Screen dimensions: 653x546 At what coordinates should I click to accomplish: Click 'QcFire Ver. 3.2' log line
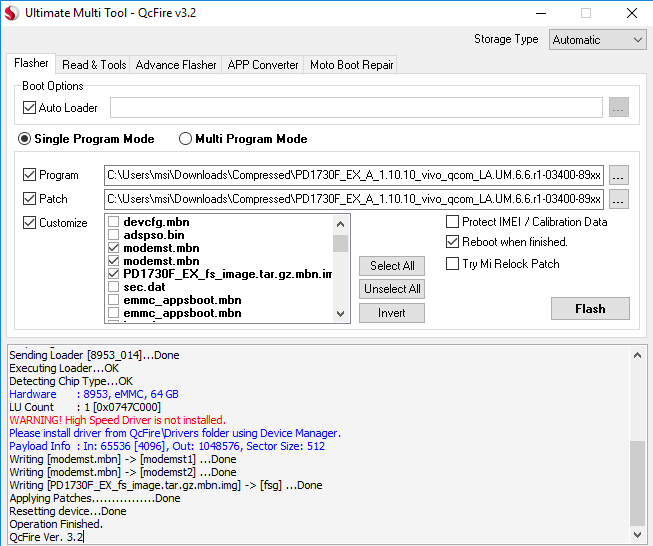tap(46, 537)
